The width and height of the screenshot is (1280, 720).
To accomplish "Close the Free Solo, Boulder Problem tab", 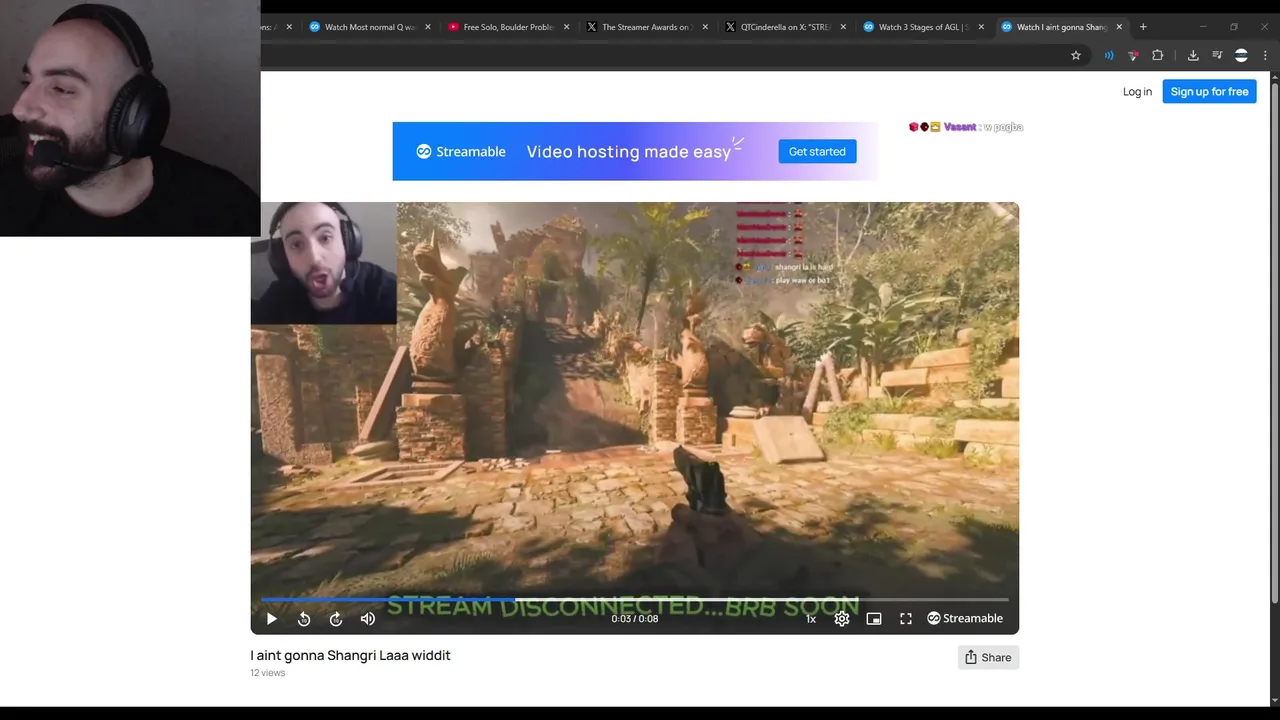I will point(566,27).
